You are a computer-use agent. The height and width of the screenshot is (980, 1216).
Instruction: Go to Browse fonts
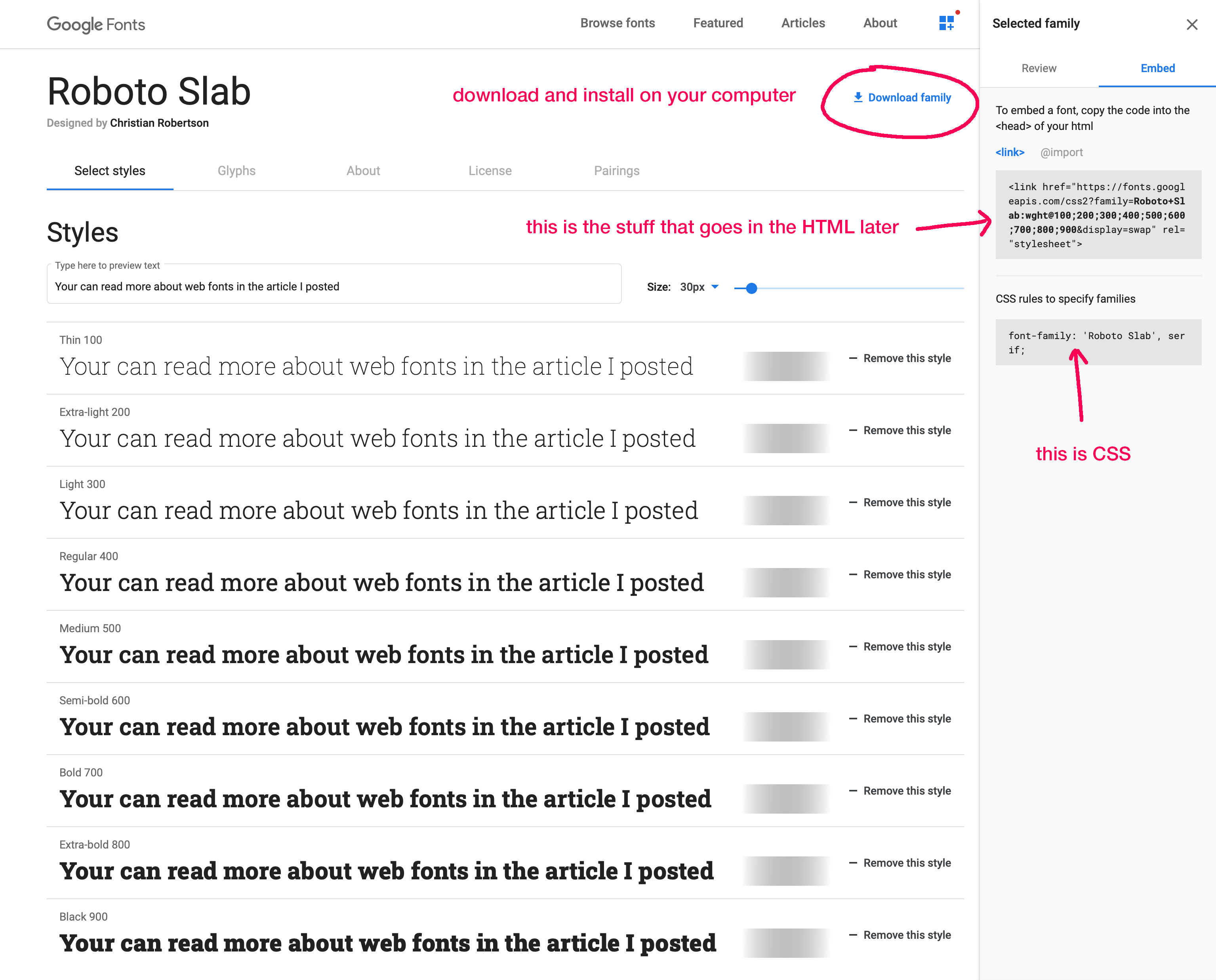click(618, 23)
